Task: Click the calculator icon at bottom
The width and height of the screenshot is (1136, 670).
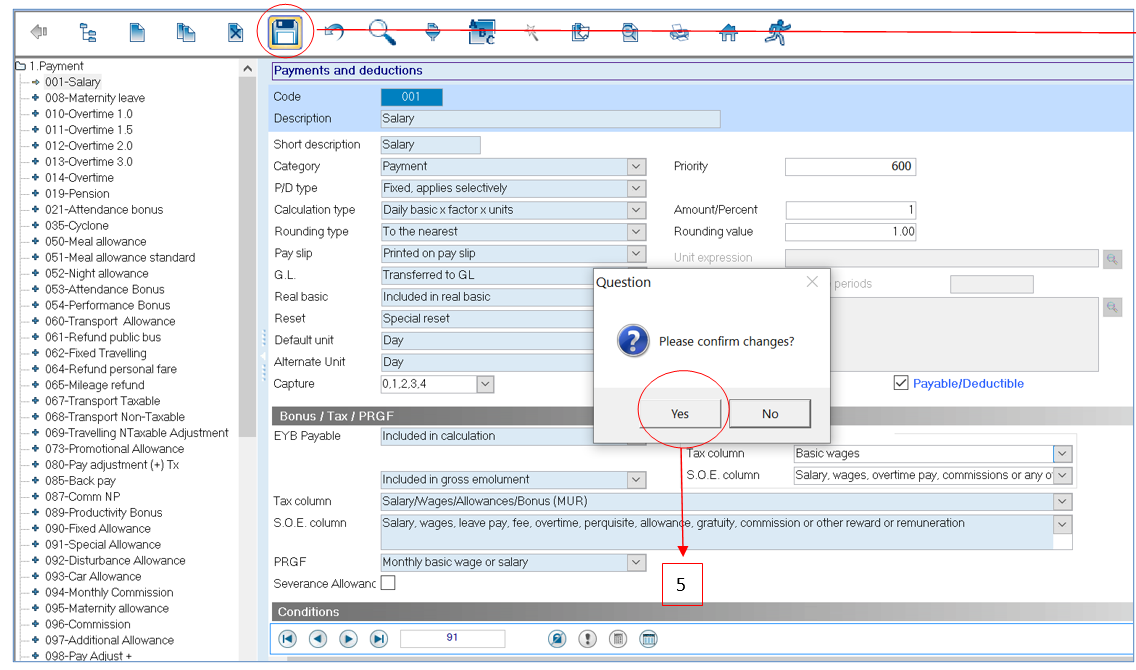Action: click(618, 639)
